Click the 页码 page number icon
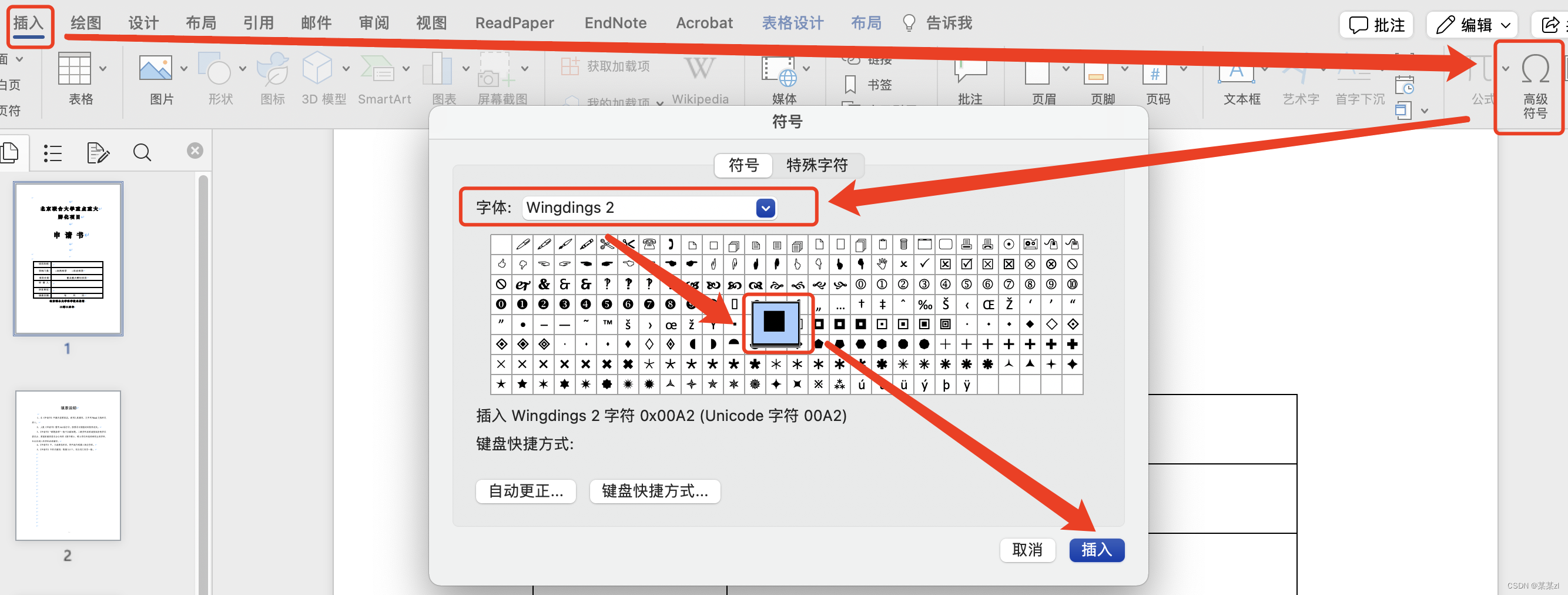The height and width of the screenshot is (595, 1568). point(1155,72)
